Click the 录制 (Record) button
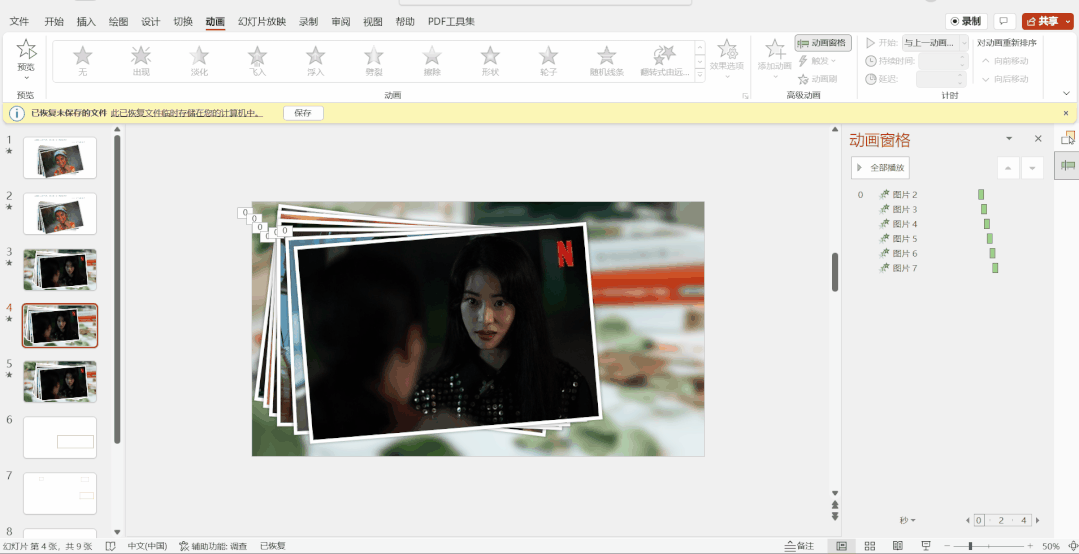The width and height of the screenshot is (1079, 554). 966,21
